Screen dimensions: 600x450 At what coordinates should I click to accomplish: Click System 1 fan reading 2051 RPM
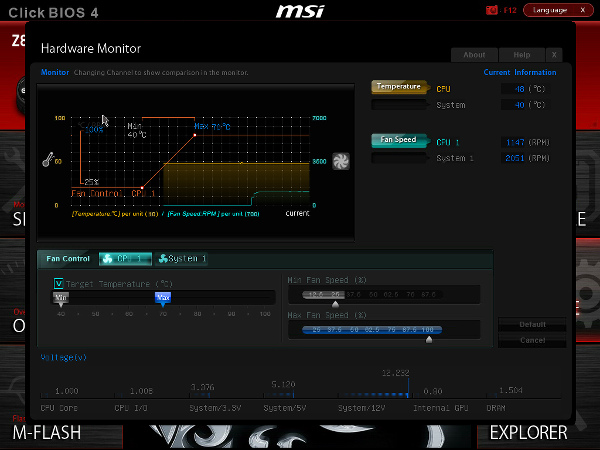coord(515,158)
